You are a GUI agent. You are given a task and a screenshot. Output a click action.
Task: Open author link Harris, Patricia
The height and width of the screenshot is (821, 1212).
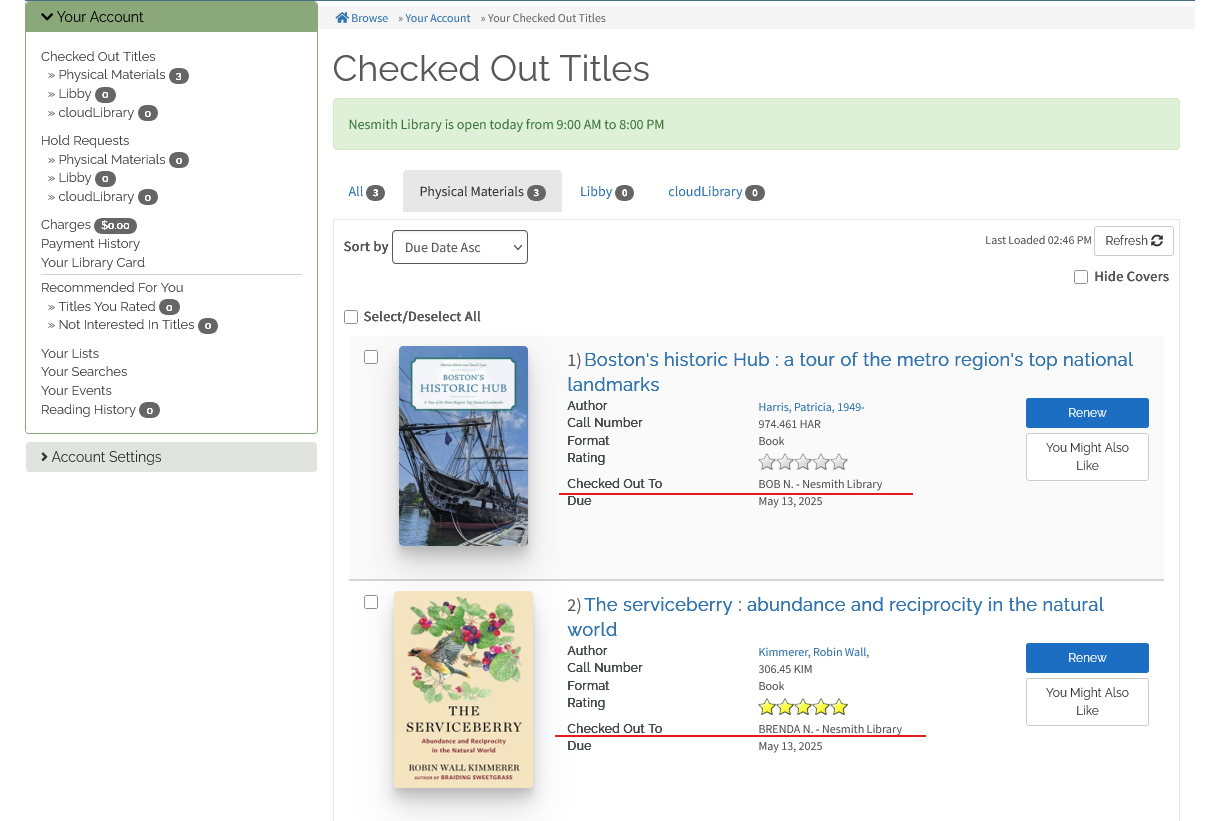point(811,407)
